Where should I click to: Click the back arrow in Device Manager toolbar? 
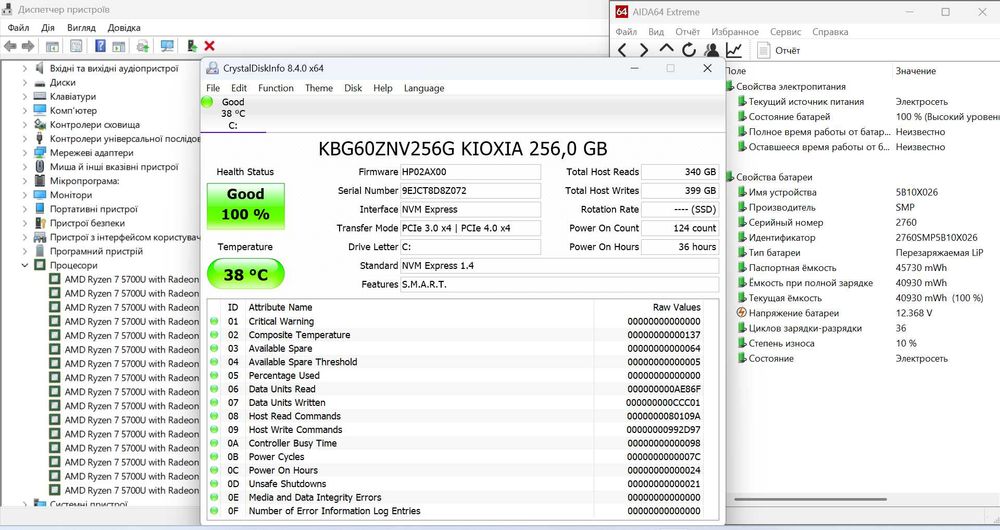click(10, 46)
